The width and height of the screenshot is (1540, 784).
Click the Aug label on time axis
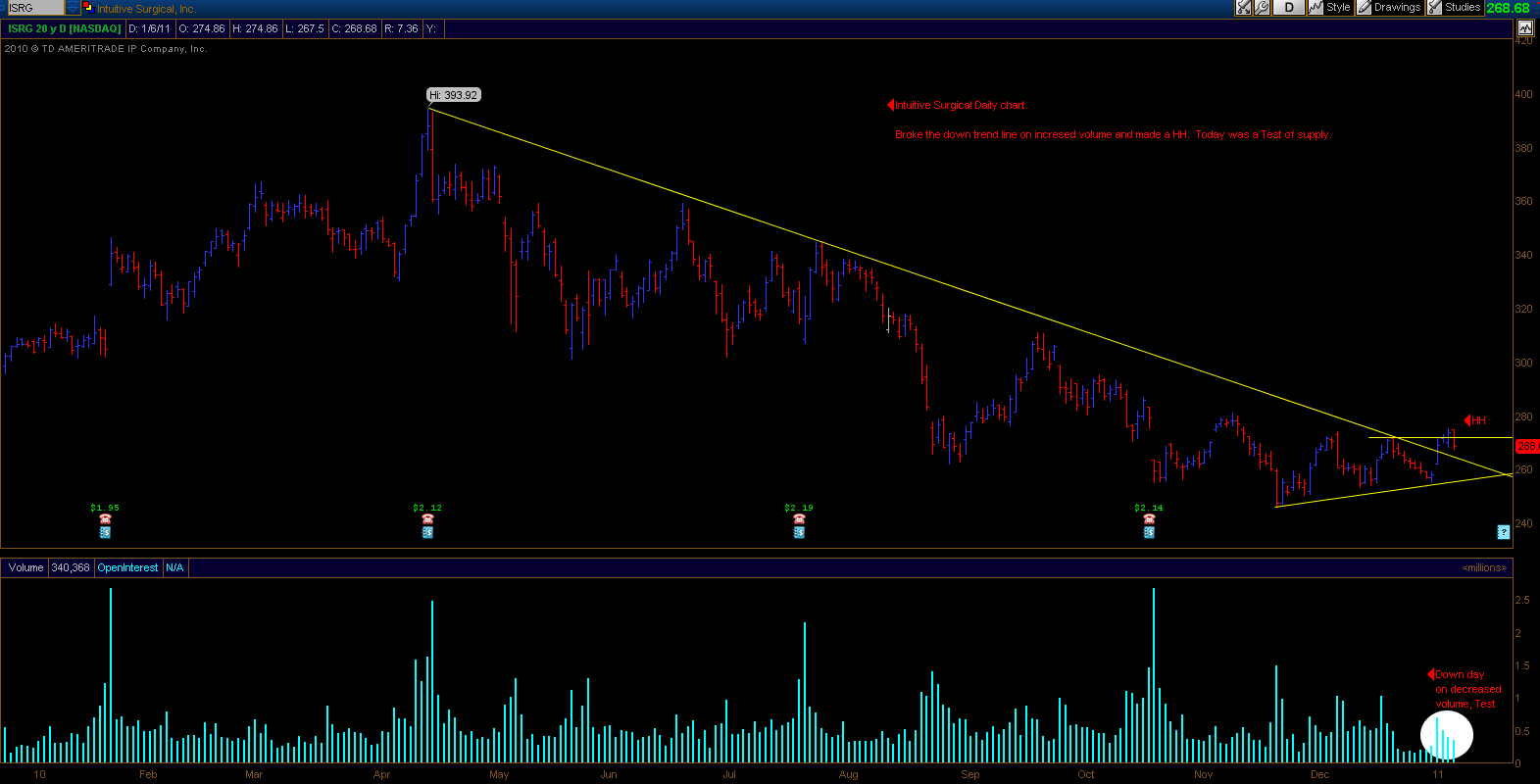pyautogui.click(x=849, y=774)
